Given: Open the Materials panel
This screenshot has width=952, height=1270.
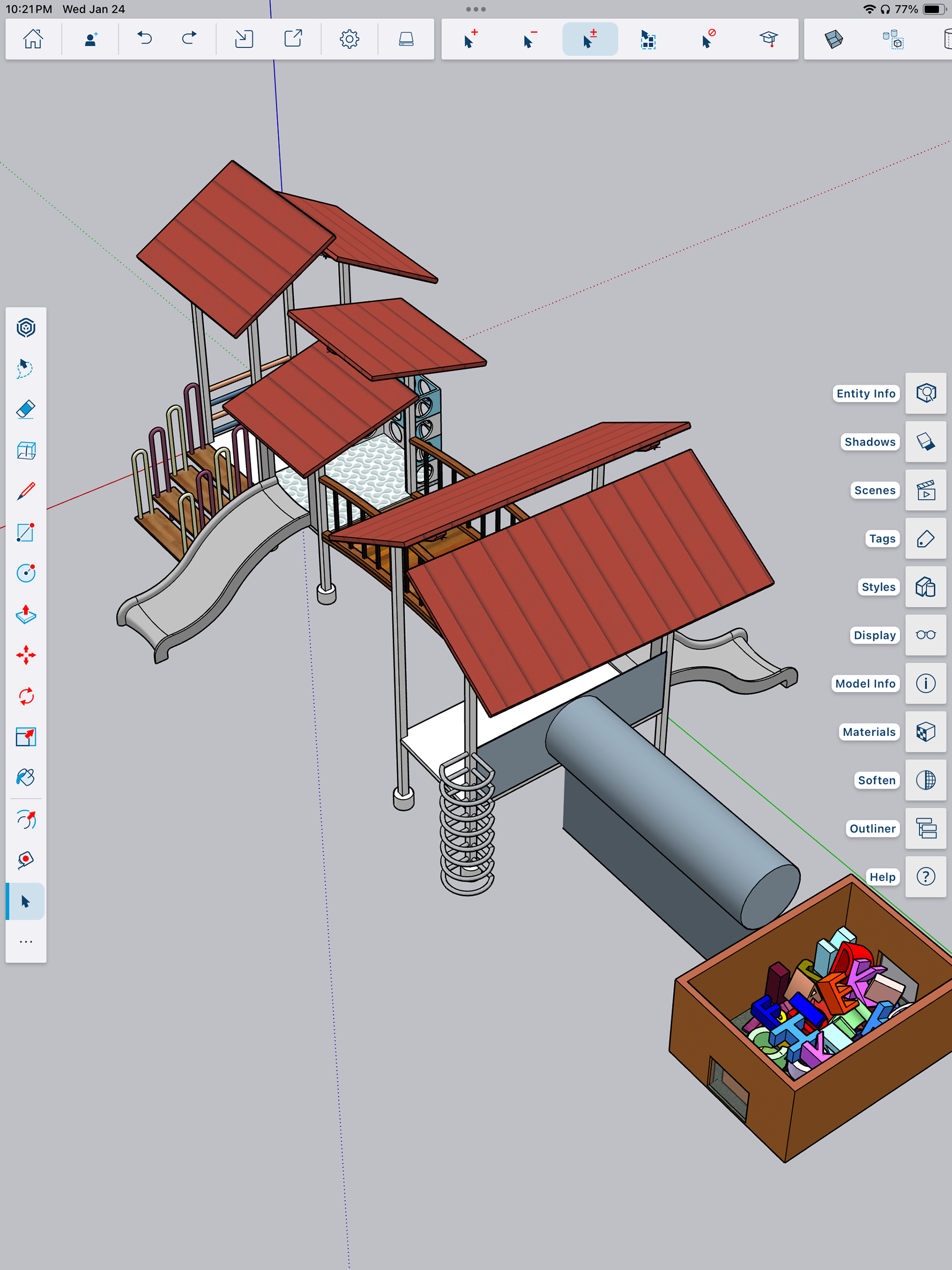Looking at the screenshot, I should 925,731.
